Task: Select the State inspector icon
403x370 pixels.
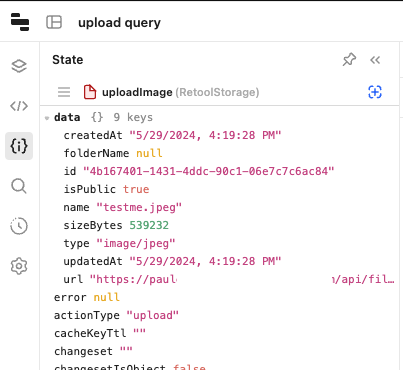Action: coord(19,146)
